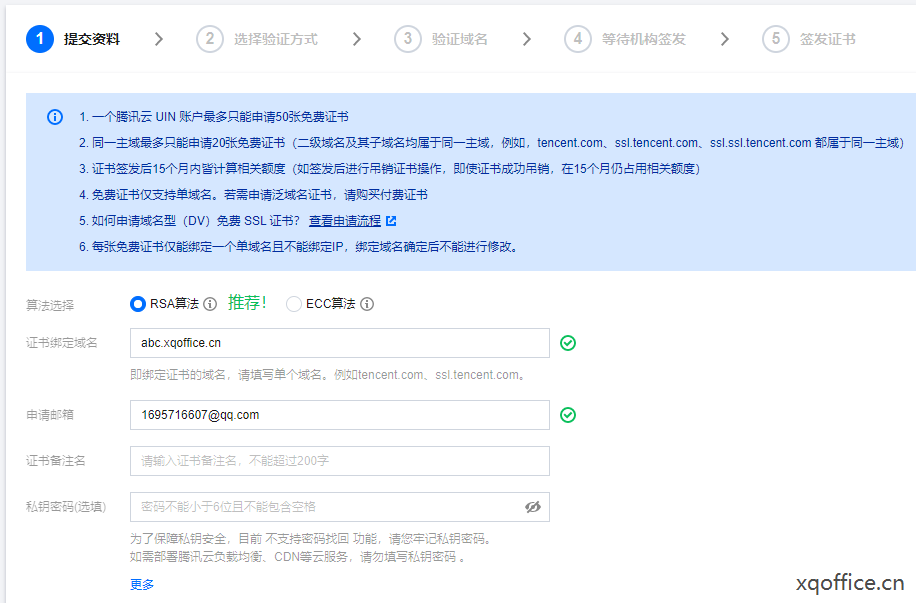Click green checkmark beside domain field

tap(568, 343)
